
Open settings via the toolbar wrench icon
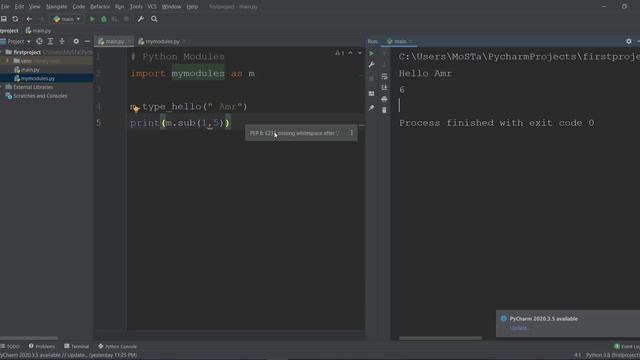tap(140, 19)
